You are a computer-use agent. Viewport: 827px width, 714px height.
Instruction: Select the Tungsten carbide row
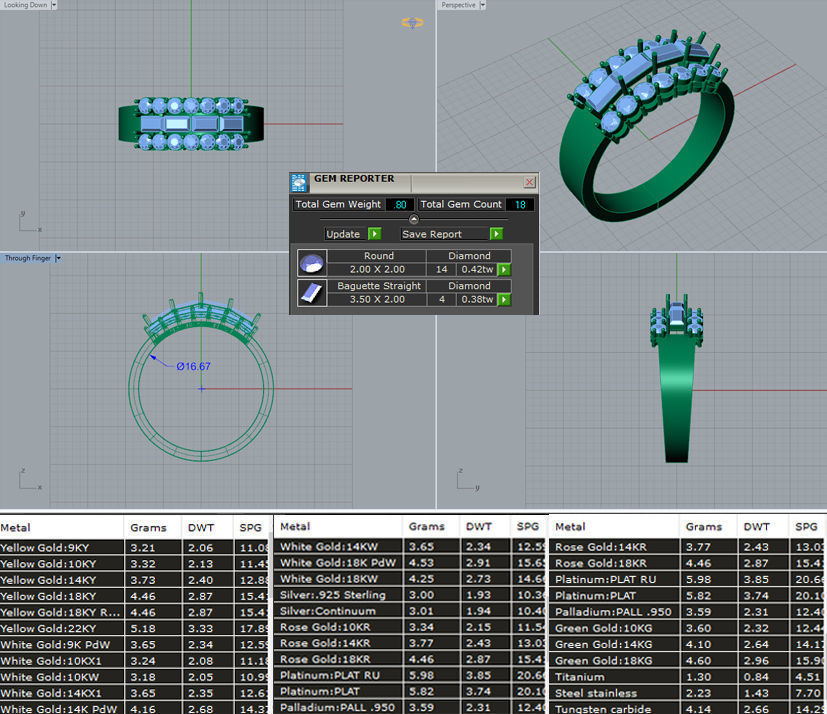tap(688, 708)
